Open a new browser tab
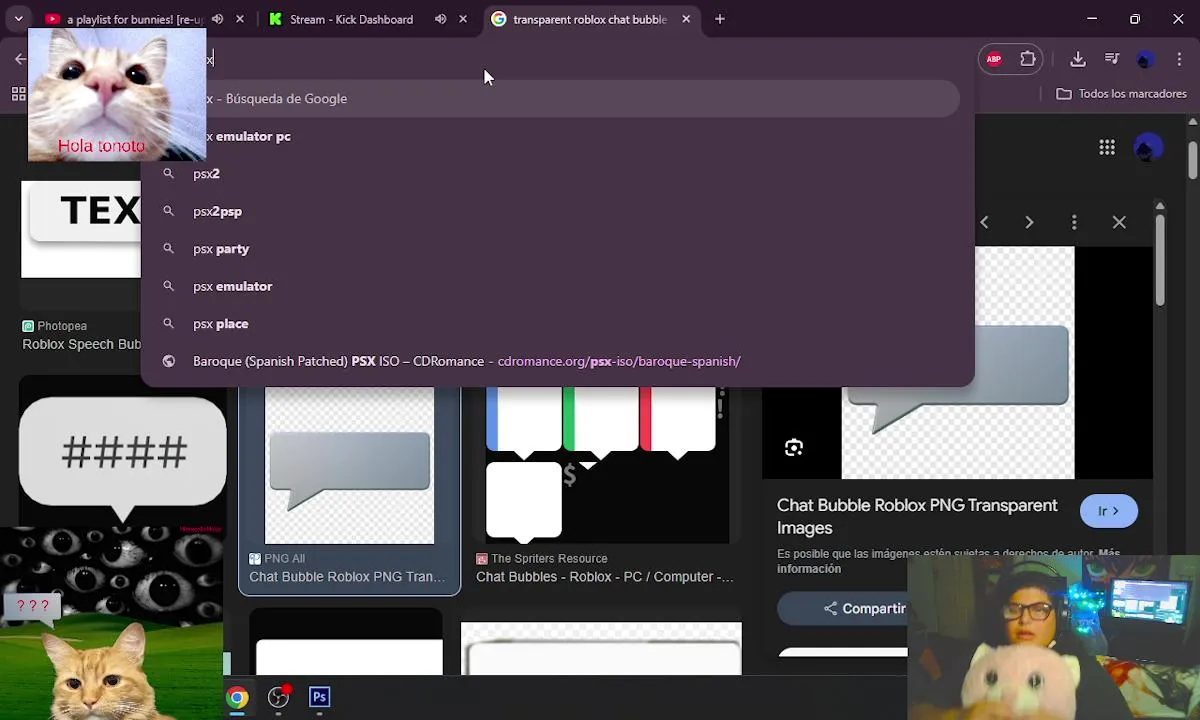 (x=719, y=19)
